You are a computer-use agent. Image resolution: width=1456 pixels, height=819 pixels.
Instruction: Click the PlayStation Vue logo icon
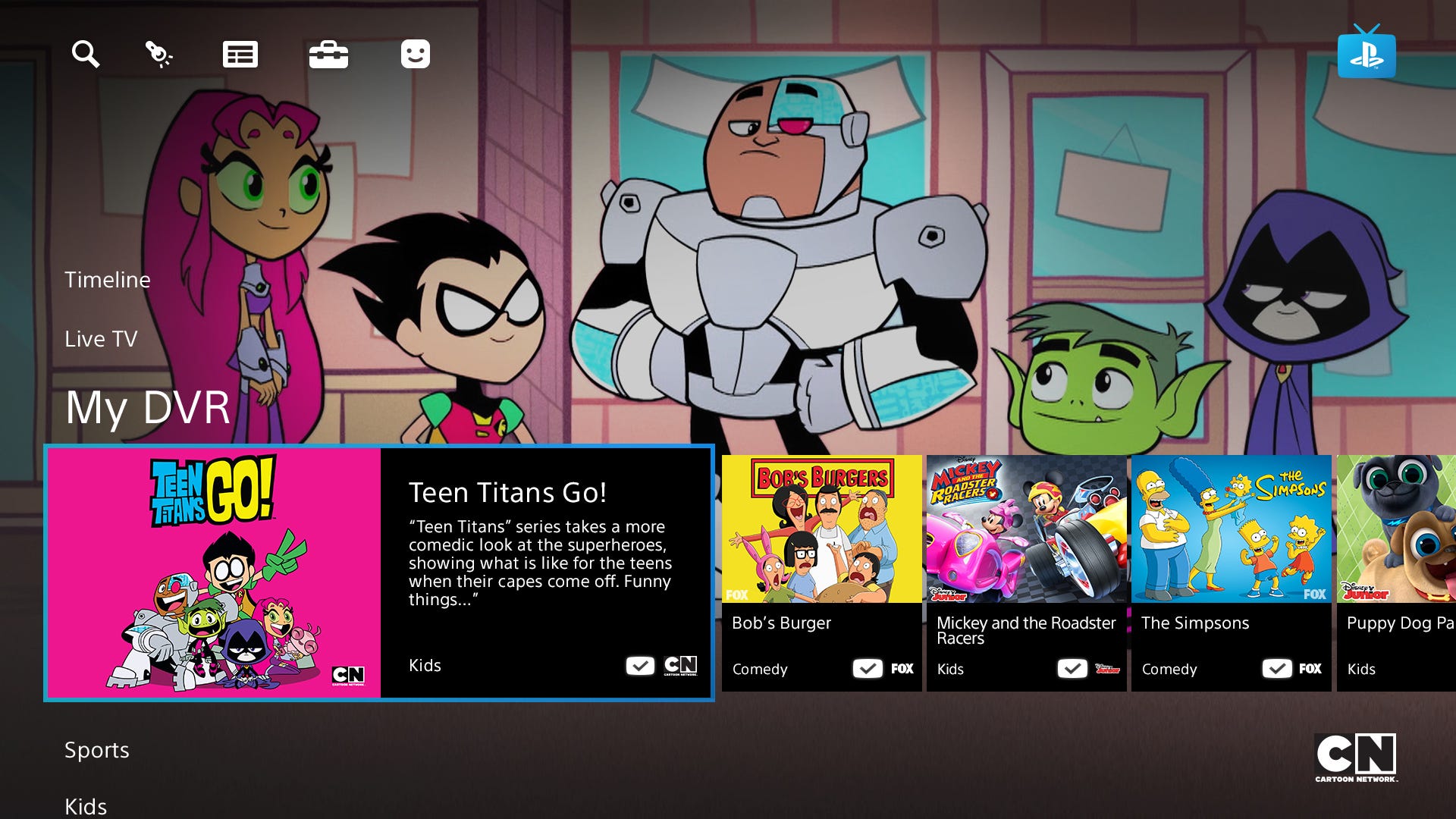[x=1367, y=51]
